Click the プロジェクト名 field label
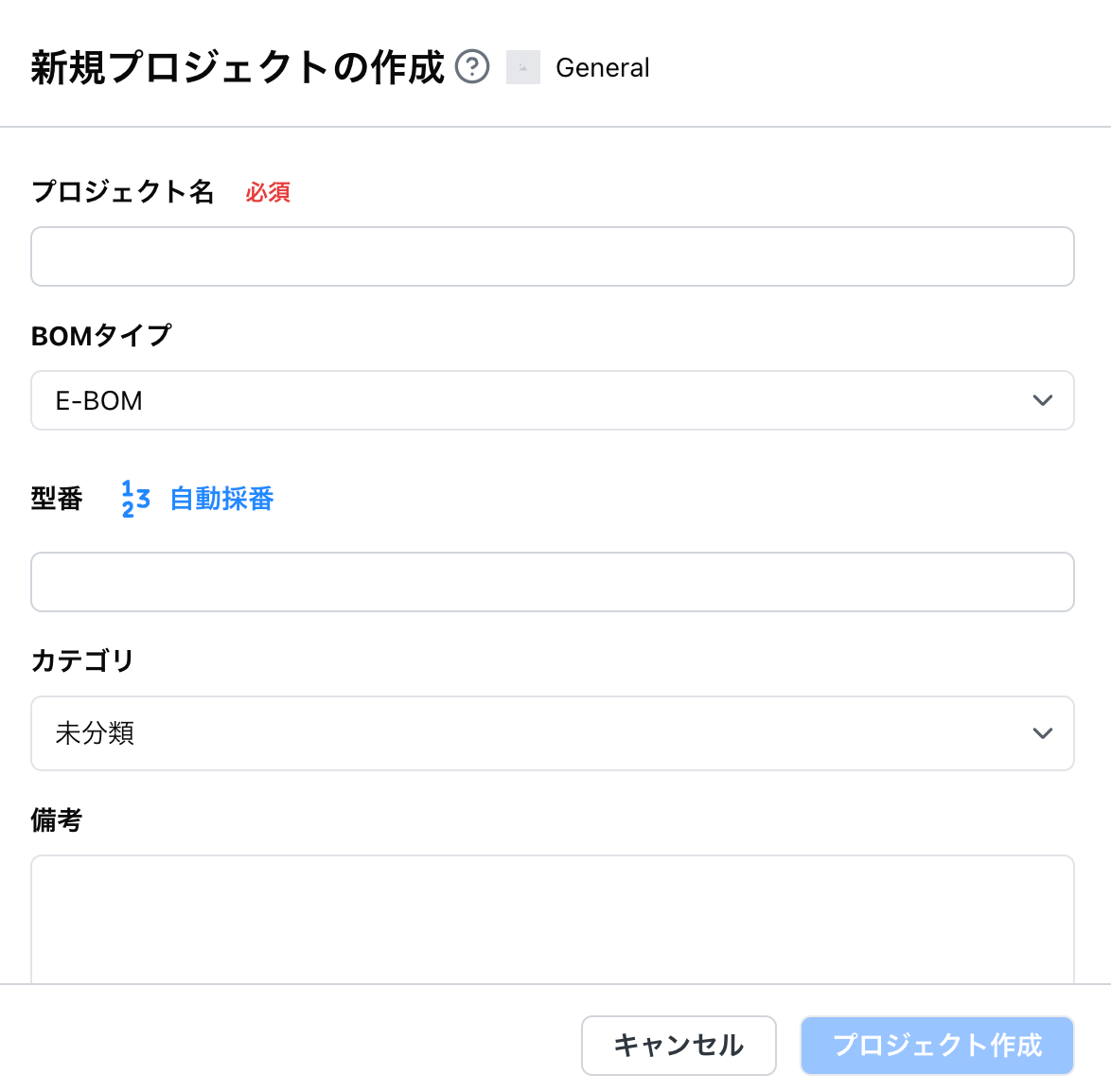 (123, 192)
